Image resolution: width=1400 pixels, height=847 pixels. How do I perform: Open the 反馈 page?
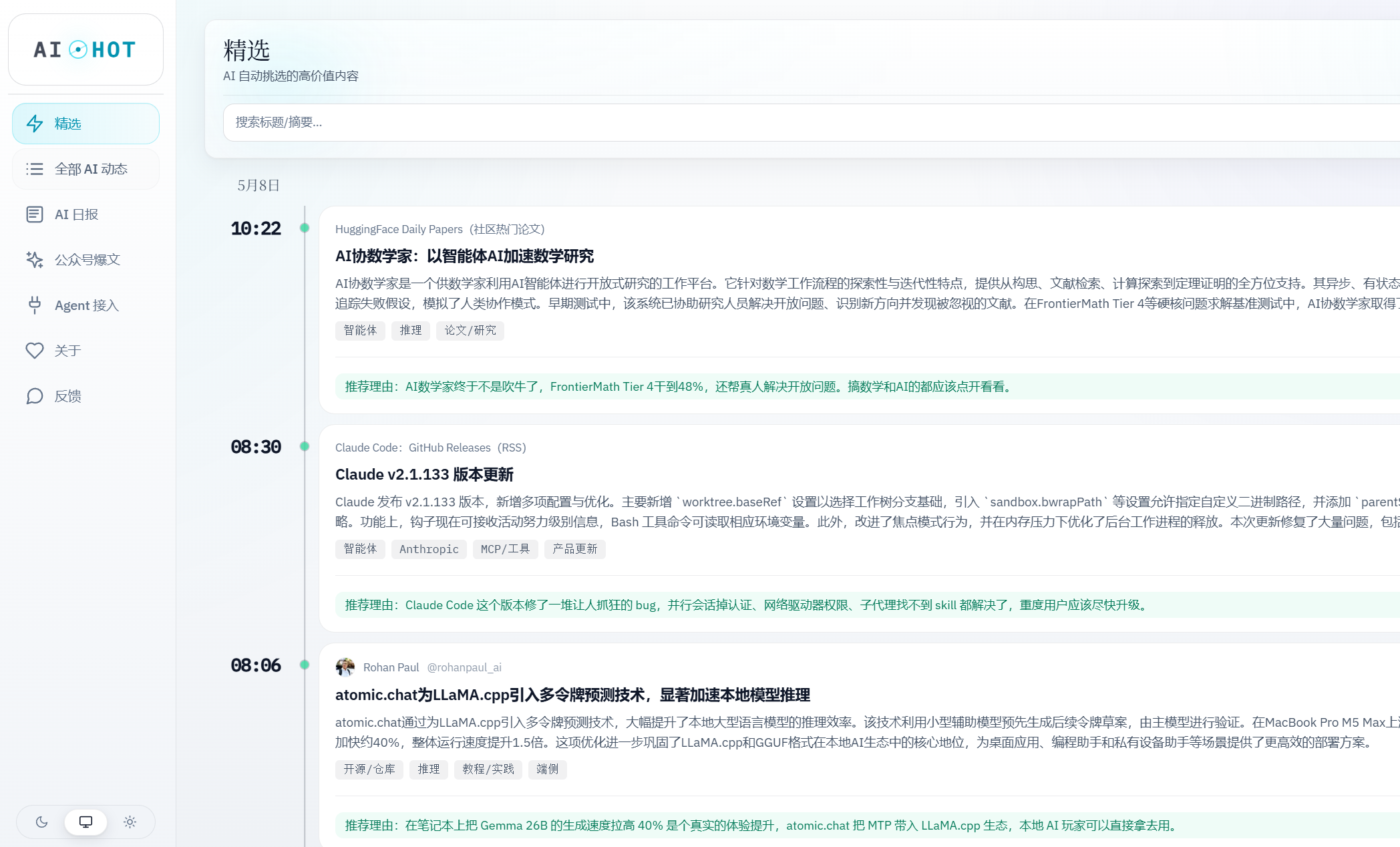pos(85,396)
